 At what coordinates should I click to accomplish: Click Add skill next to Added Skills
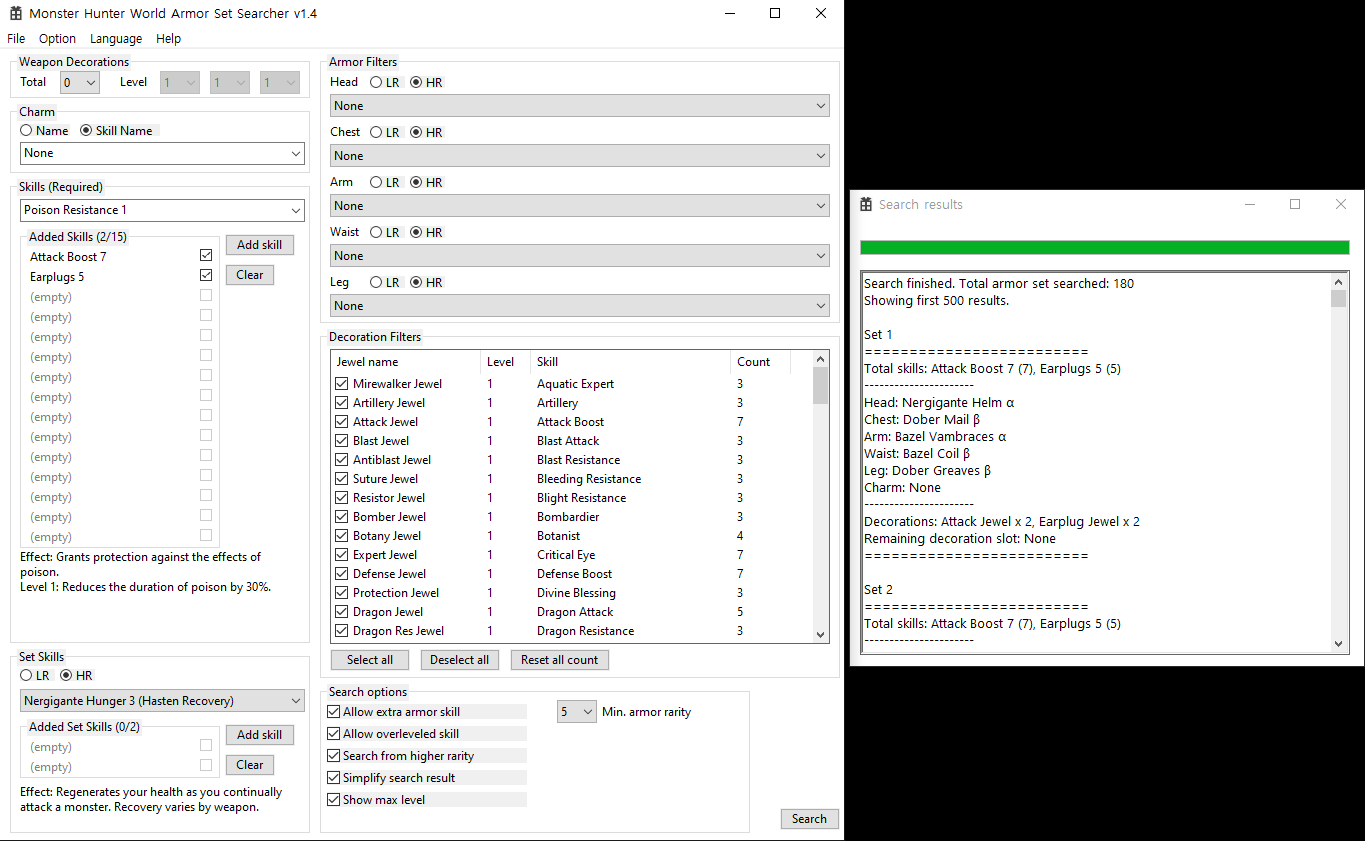(x=260, y=245)
